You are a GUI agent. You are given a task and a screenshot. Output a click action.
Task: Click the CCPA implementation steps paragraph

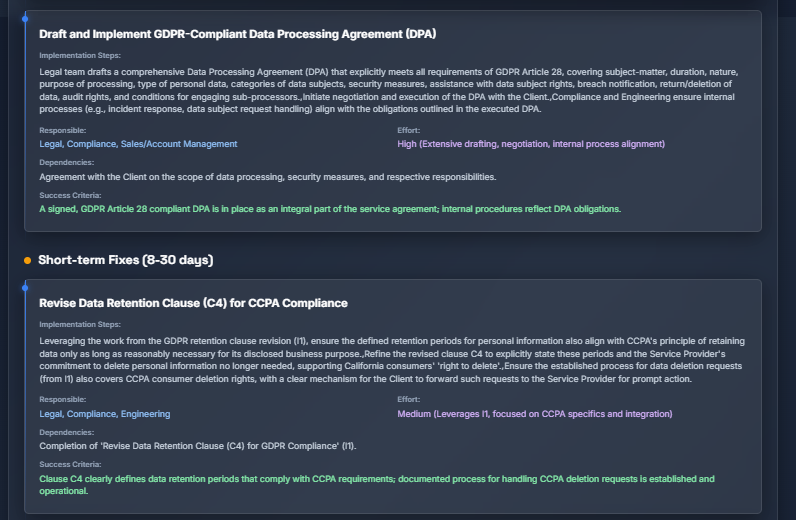pyautogui.click(x=392, y=360)
